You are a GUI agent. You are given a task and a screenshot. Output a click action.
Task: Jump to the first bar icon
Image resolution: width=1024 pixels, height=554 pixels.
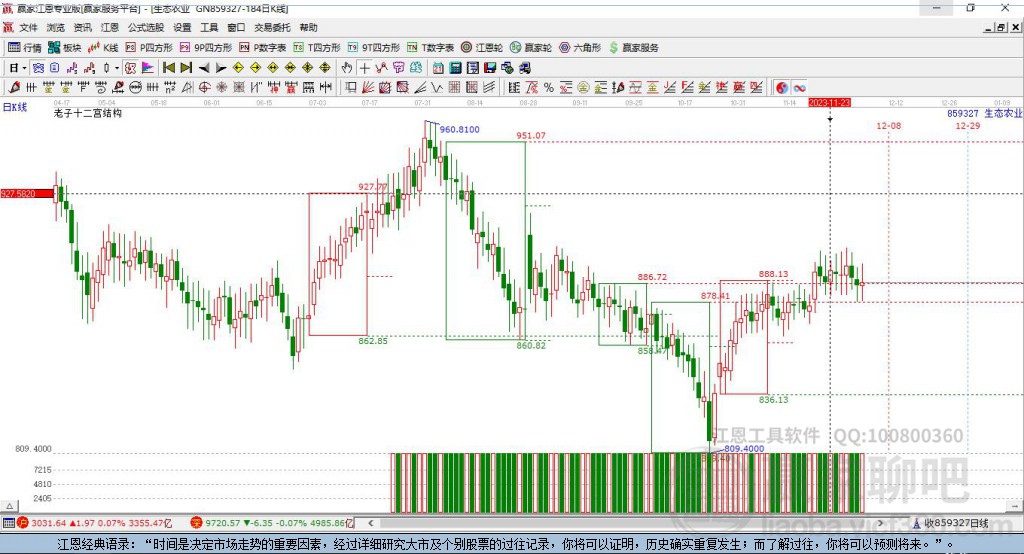(168, 68)
